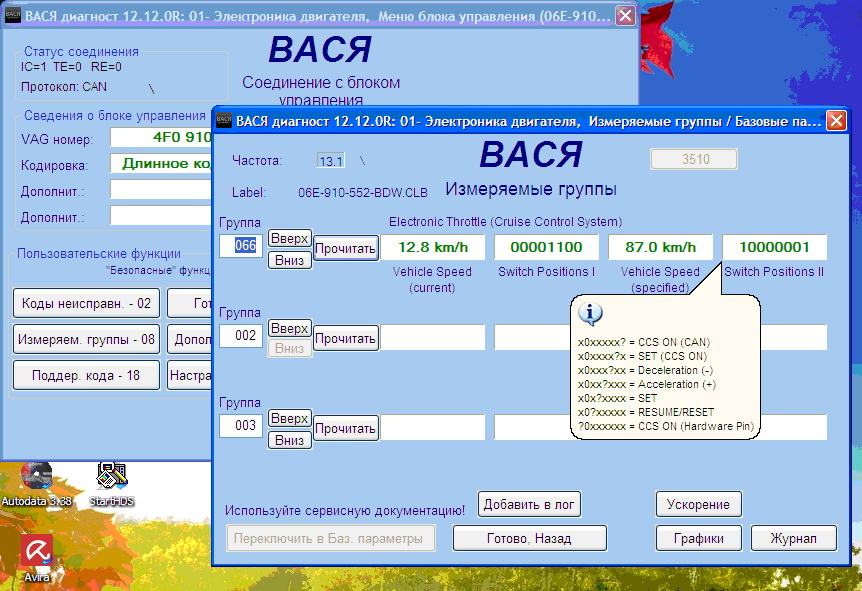Click Прочитать button for group 066
862x591 pixels.
pyautogui.click(x=345, y=248)
